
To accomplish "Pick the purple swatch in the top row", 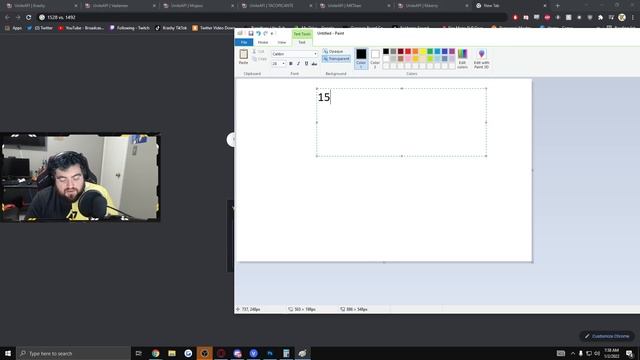I will tap(452, 51).
